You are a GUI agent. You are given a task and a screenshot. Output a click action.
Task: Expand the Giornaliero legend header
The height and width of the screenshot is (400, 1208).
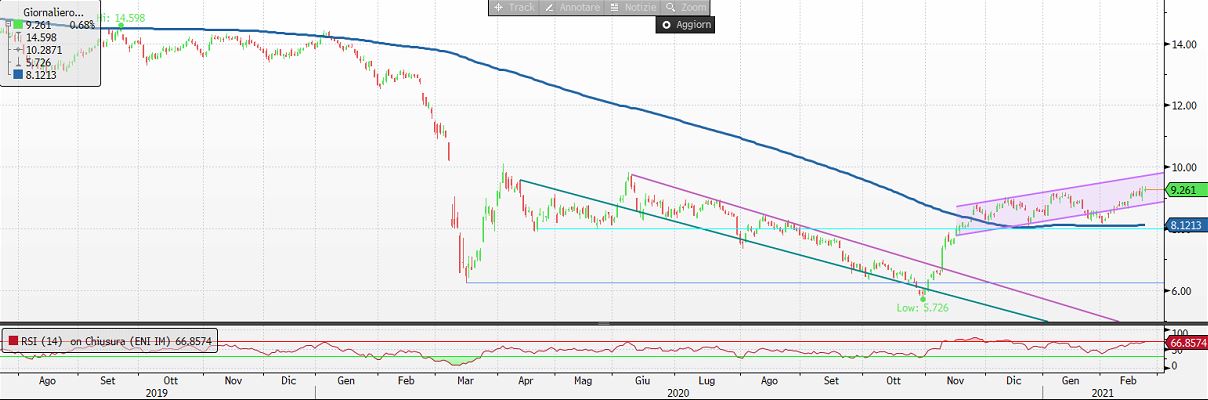tap(50, 10)
